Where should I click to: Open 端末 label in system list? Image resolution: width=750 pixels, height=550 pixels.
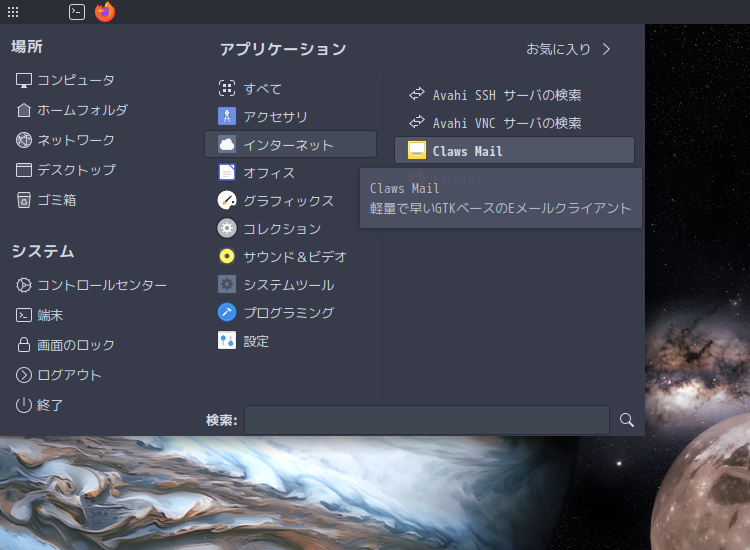coord(50,315)
